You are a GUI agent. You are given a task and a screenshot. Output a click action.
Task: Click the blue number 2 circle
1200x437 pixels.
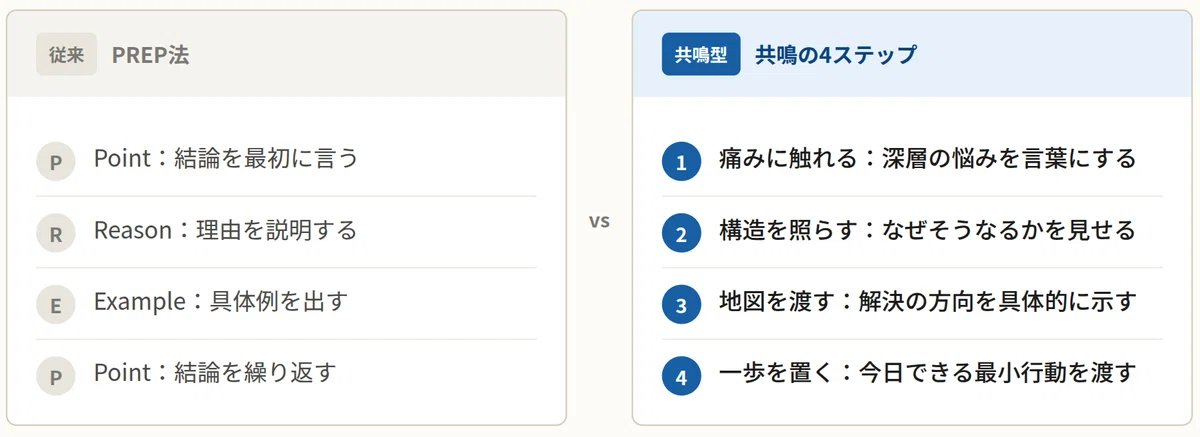point(682,234)
